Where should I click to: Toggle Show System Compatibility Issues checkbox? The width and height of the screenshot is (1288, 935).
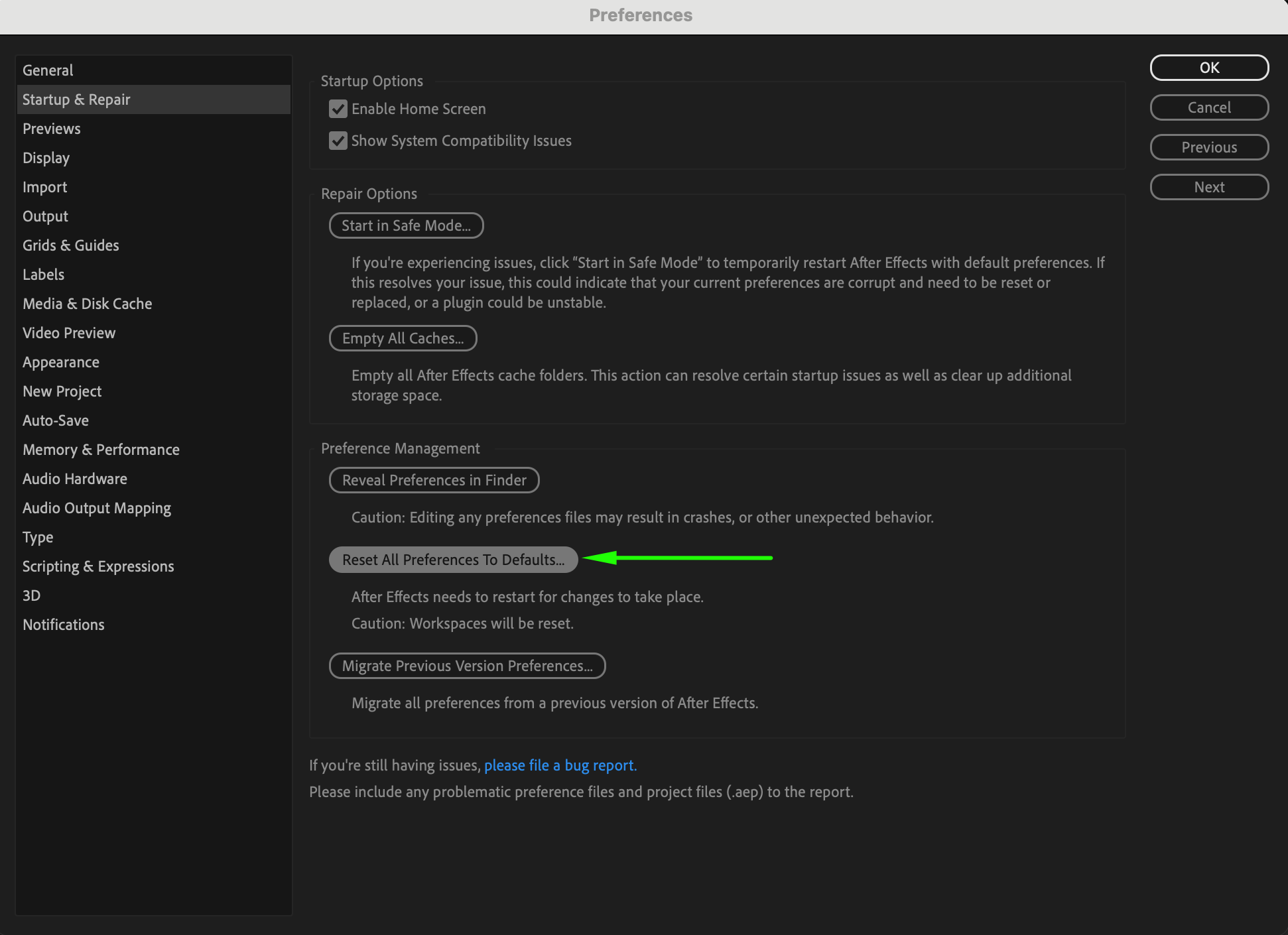click(338, 141)
